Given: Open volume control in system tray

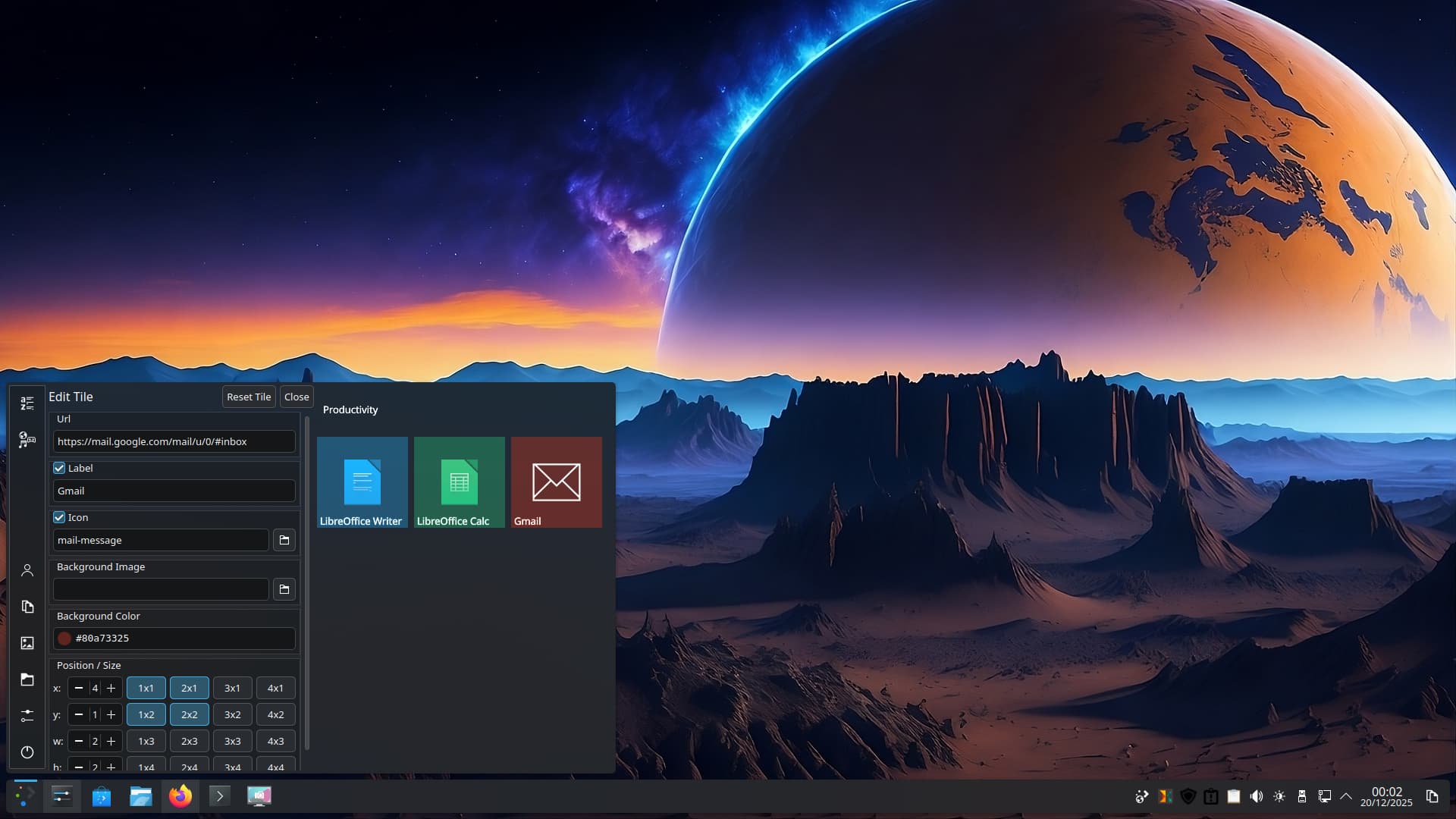Looking at the screenshot, I should 1257,796.
